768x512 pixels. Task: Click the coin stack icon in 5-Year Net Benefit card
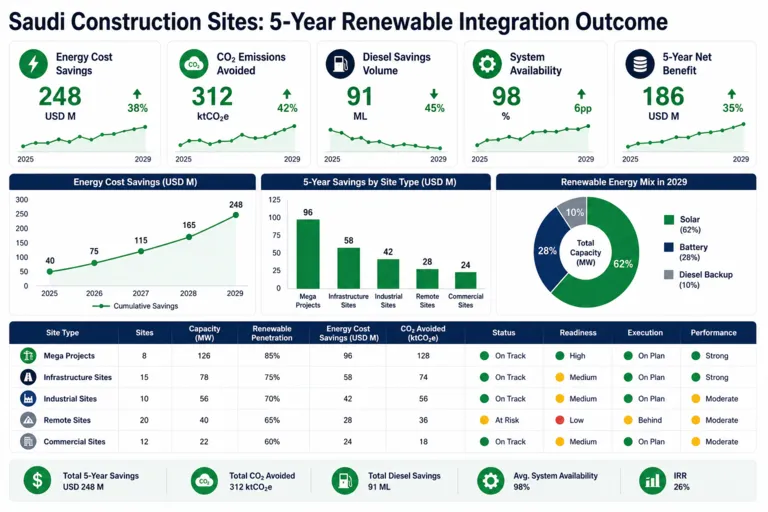[x=640, y=64]
